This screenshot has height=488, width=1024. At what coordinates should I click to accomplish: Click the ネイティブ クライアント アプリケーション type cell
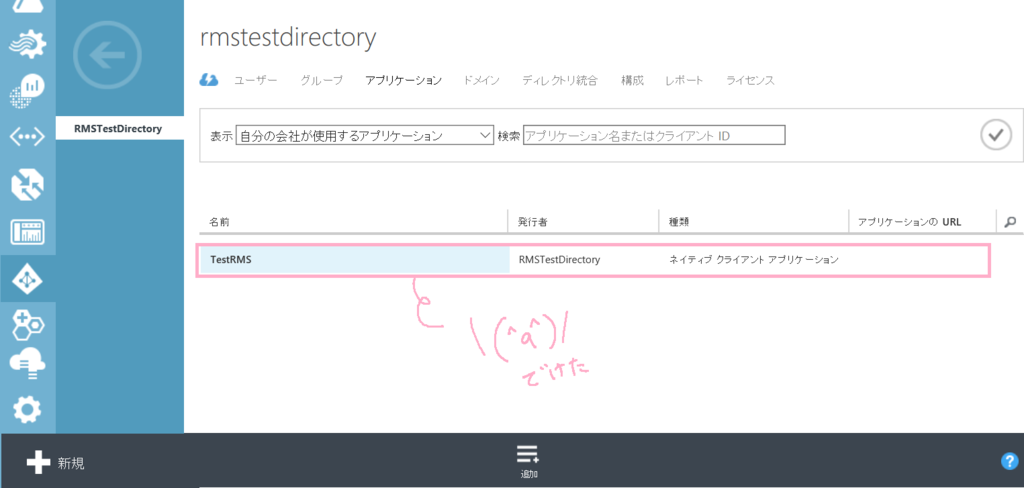[753, 259]
